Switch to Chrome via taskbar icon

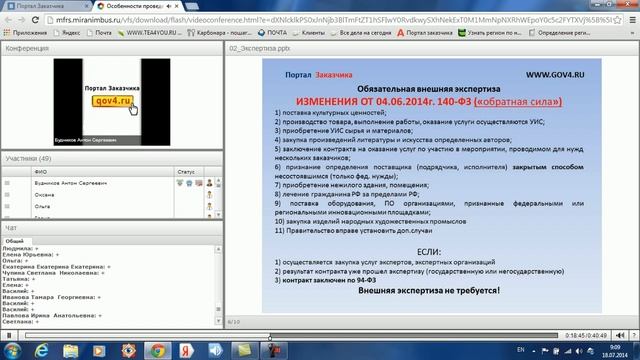pyautogui.click(x=158, y=351)
